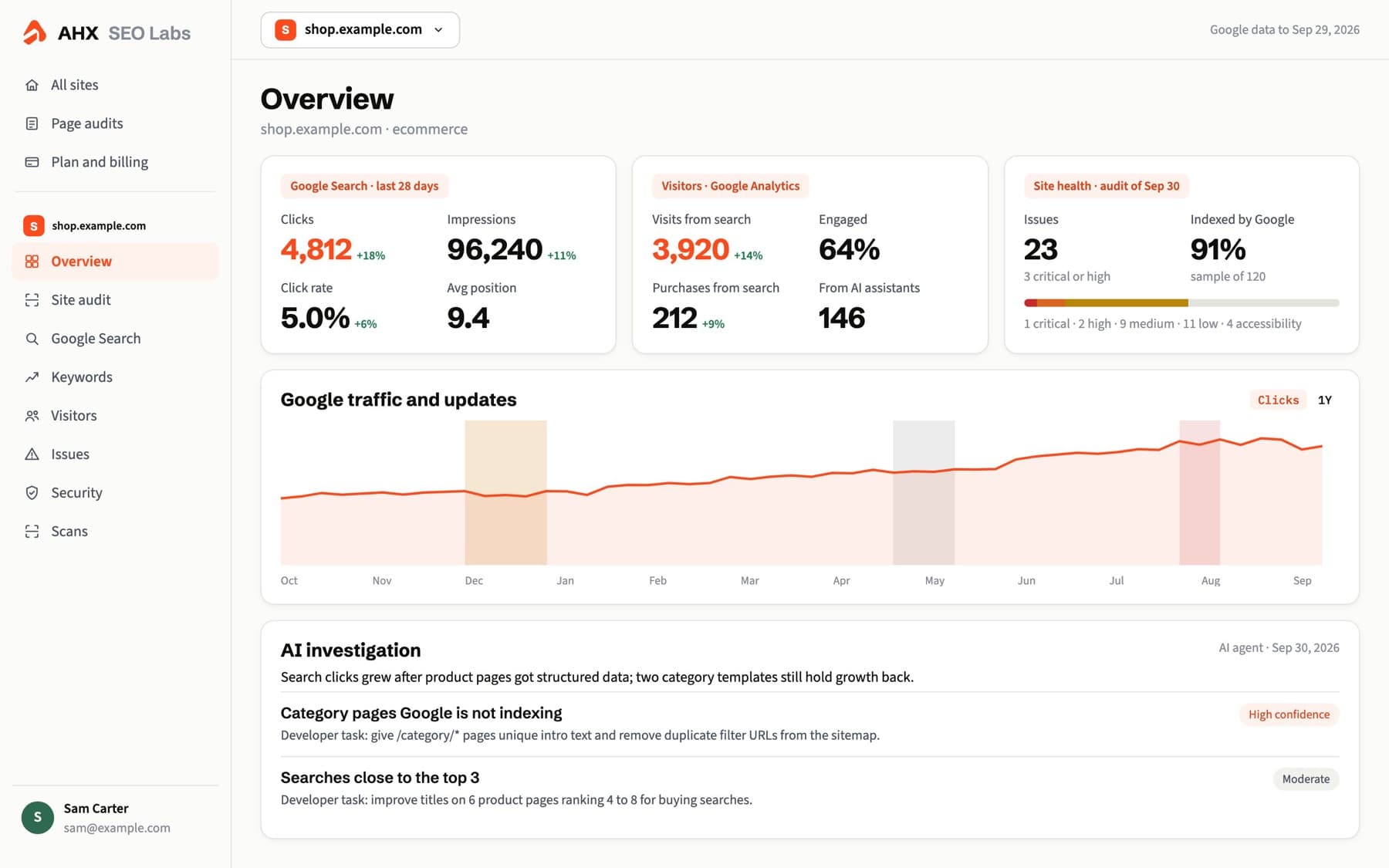Viewport: 1389px width, 868px height.
Task: Click the orange S badge in the site selector
Action: click(286, 29)
